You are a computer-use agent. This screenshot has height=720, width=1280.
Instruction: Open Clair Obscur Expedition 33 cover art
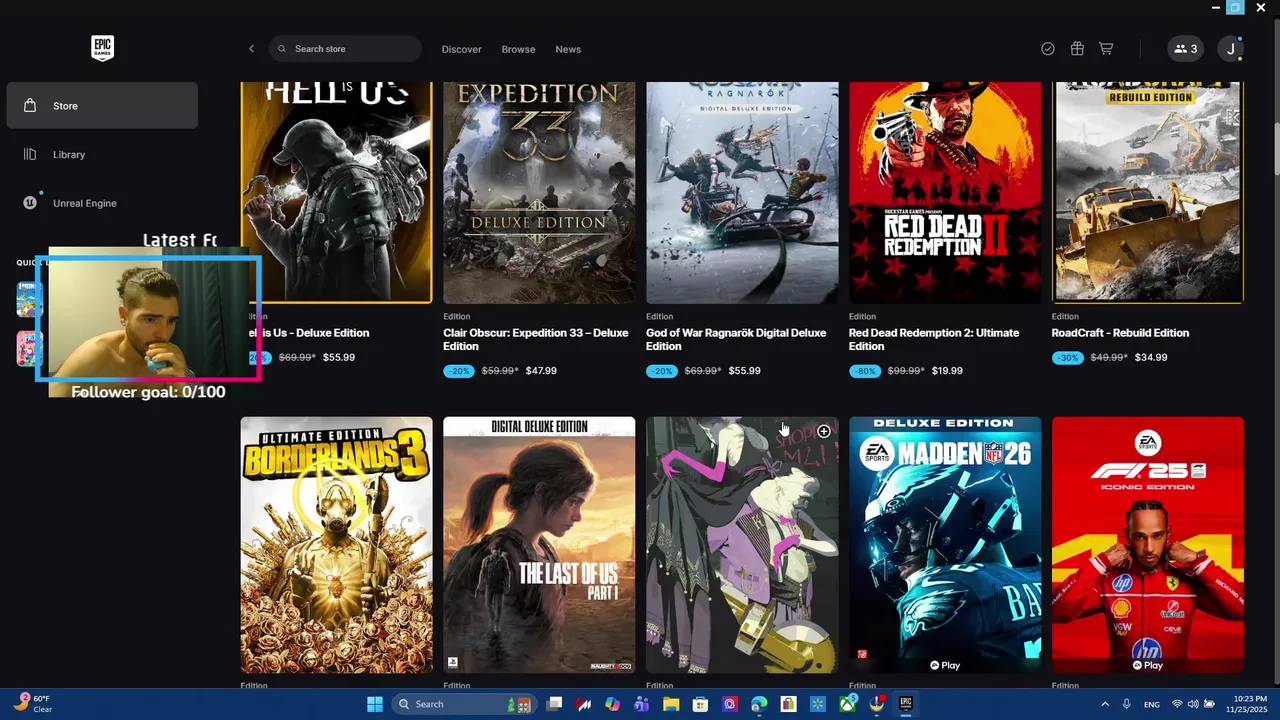tap(539, 192)
